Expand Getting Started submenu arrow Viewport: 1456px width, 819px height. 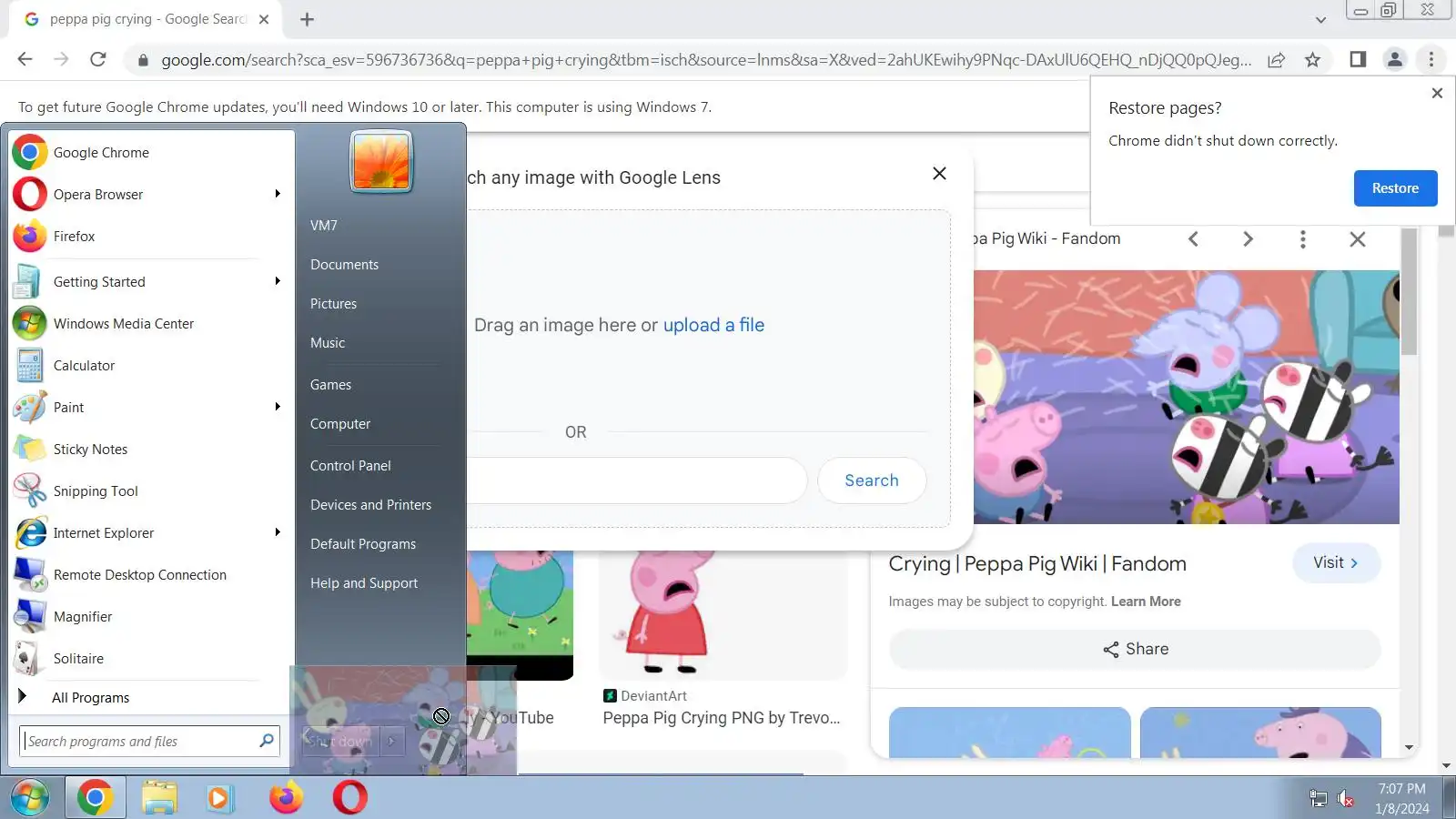click(x=278, y=281)
